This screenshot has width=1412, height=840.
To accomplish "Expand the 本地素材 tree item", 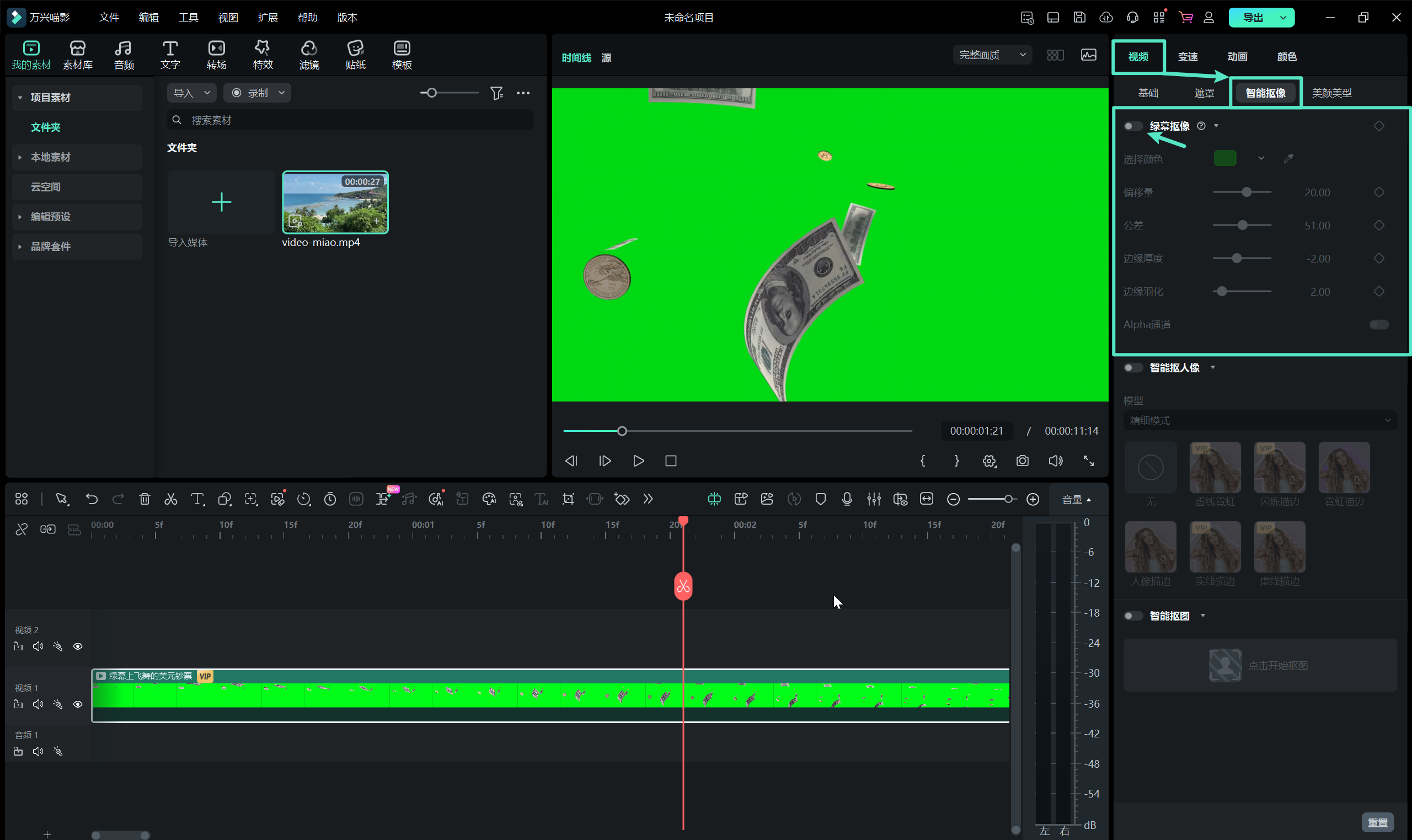I will [20, 157].
